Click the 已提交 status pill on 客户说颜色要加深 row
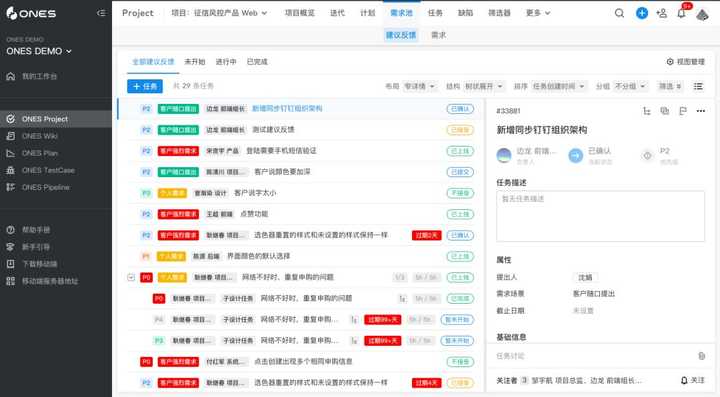720x397 pixels. [x=460, y=172]
